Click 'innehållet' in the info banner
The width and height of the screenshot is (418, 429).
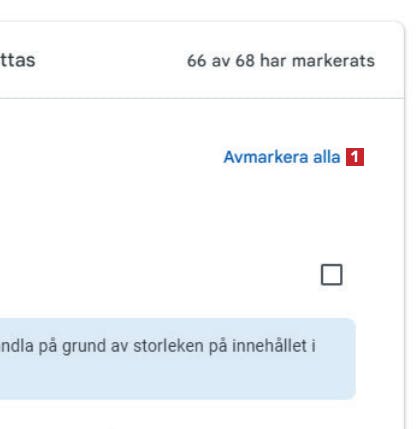269,346
